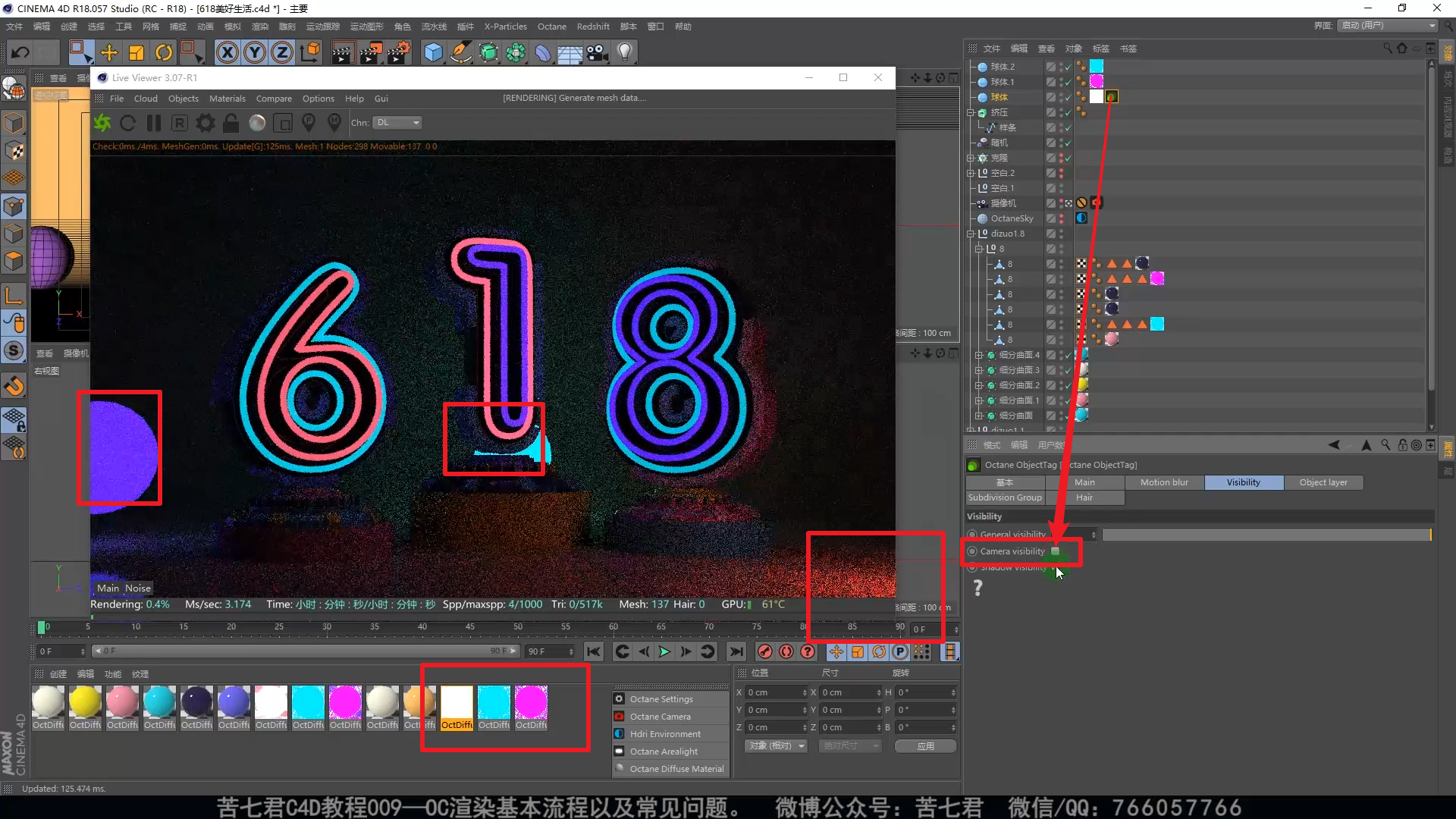The image size is (1456, 819).
Task: Switch to the Motion blur tab
Action: (1164, 482)
